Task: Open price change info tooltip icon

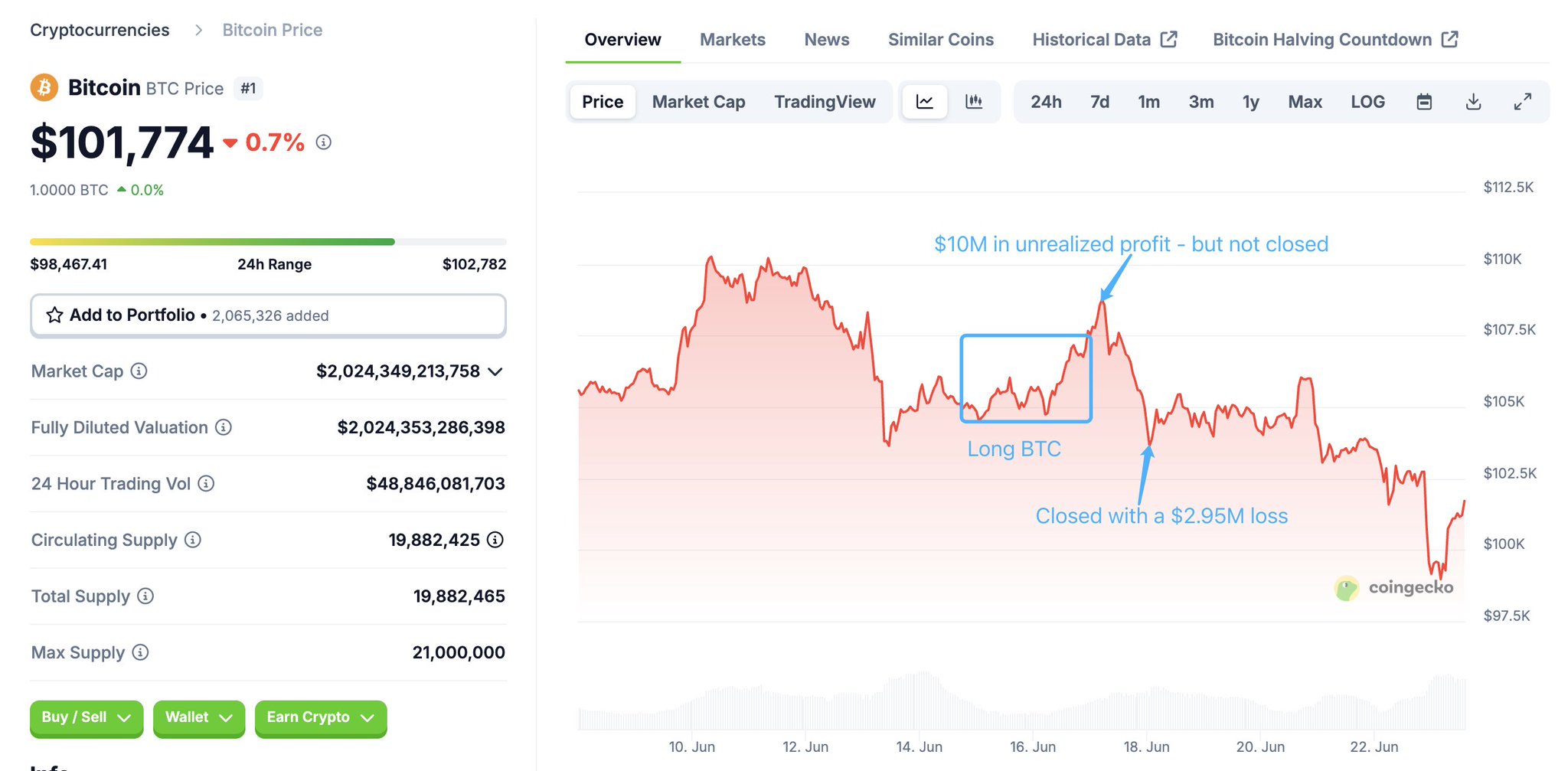Action: point(324,142)
